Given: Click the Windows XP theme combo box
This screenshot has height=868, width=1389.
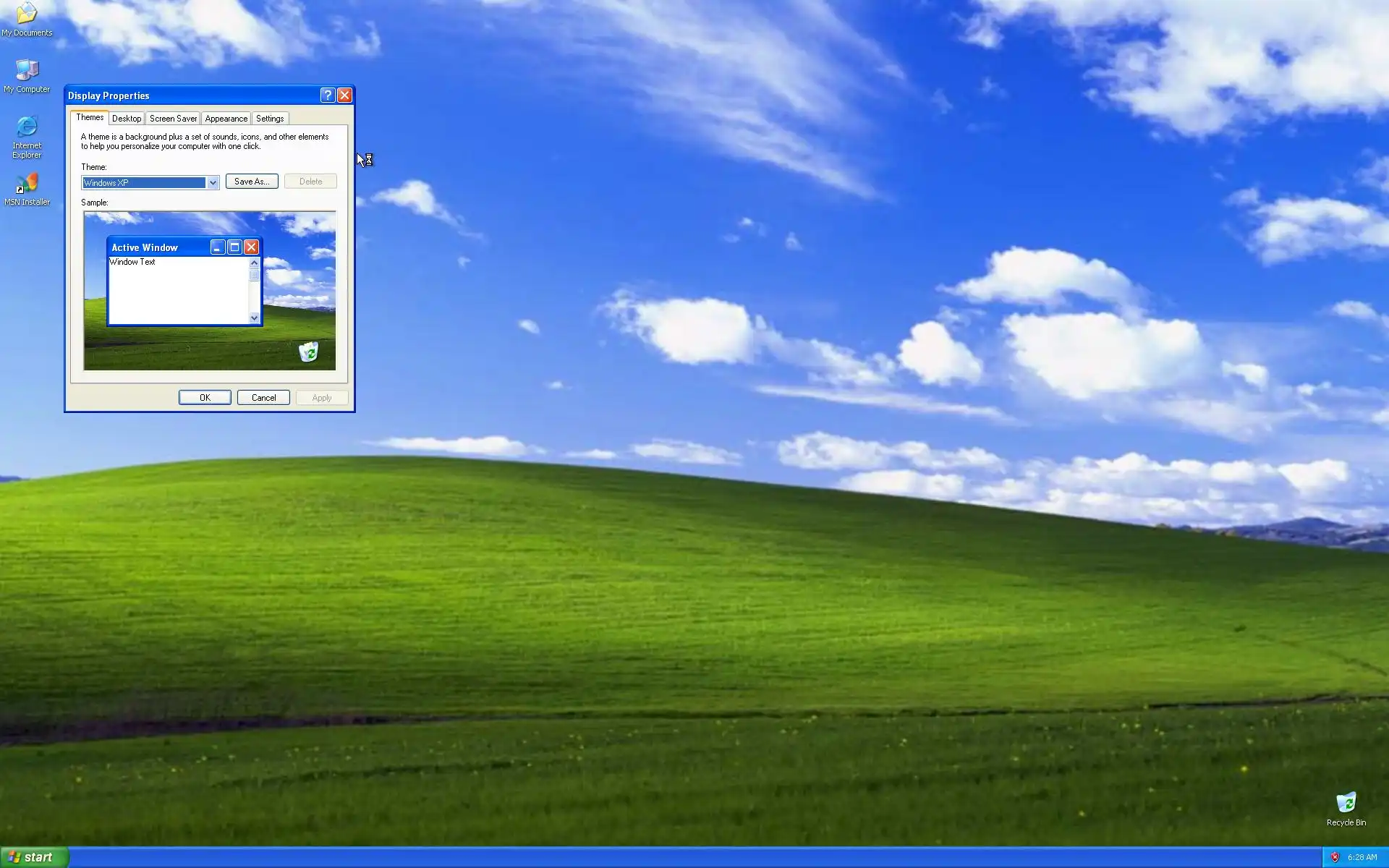Looking at the screenshot, I should pos(144,183).
